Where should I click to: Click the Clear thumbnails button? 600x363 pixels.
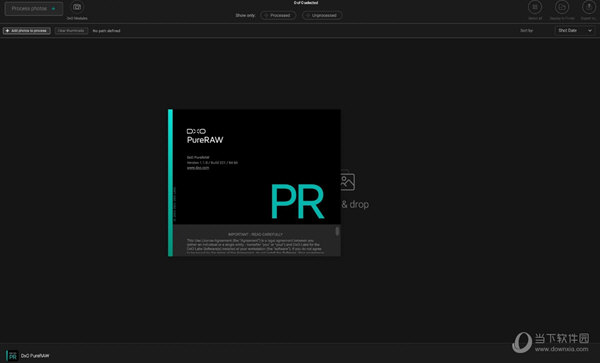(x=71, y=31)
